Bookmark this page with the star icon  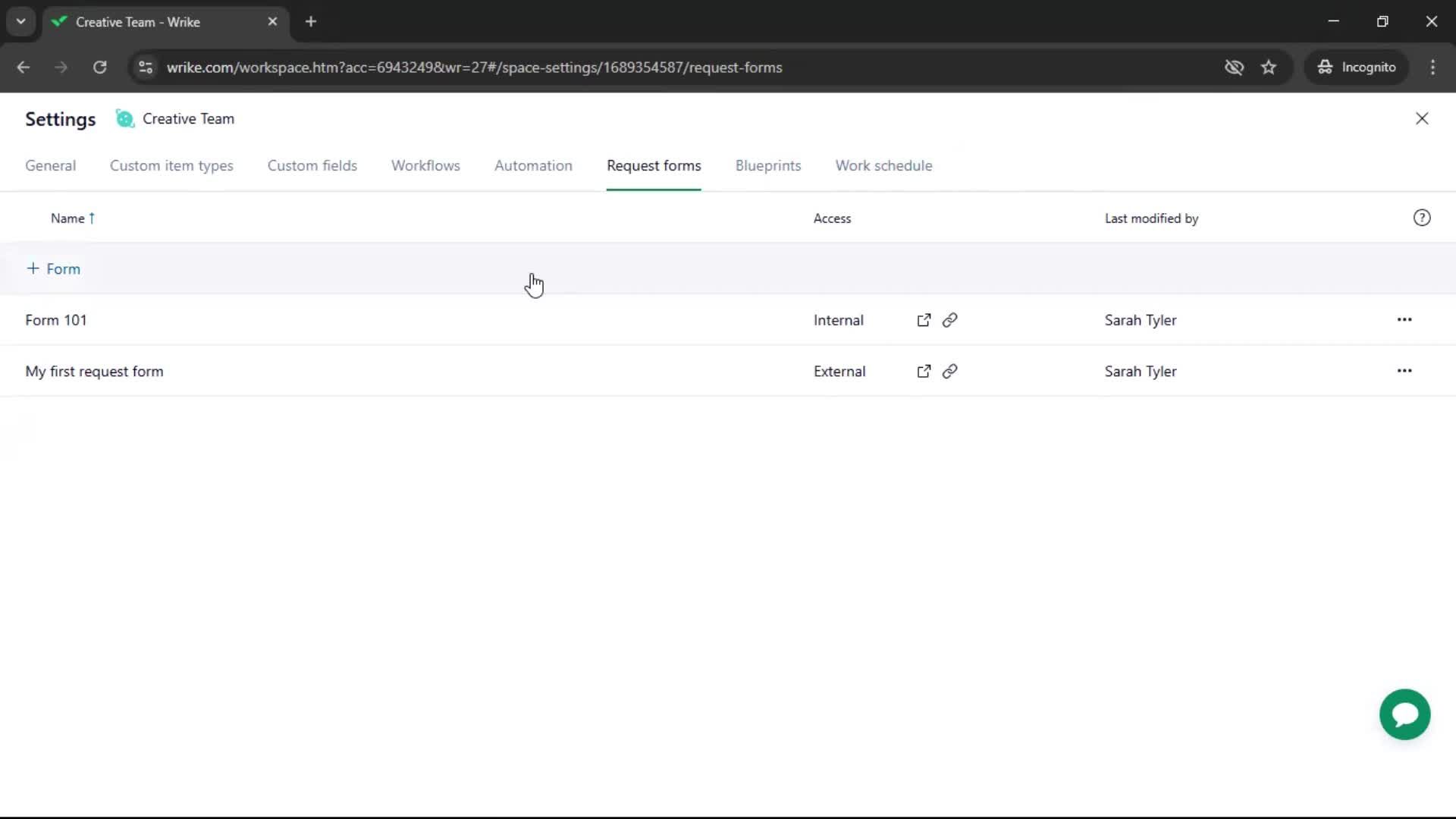[1269, 67]
